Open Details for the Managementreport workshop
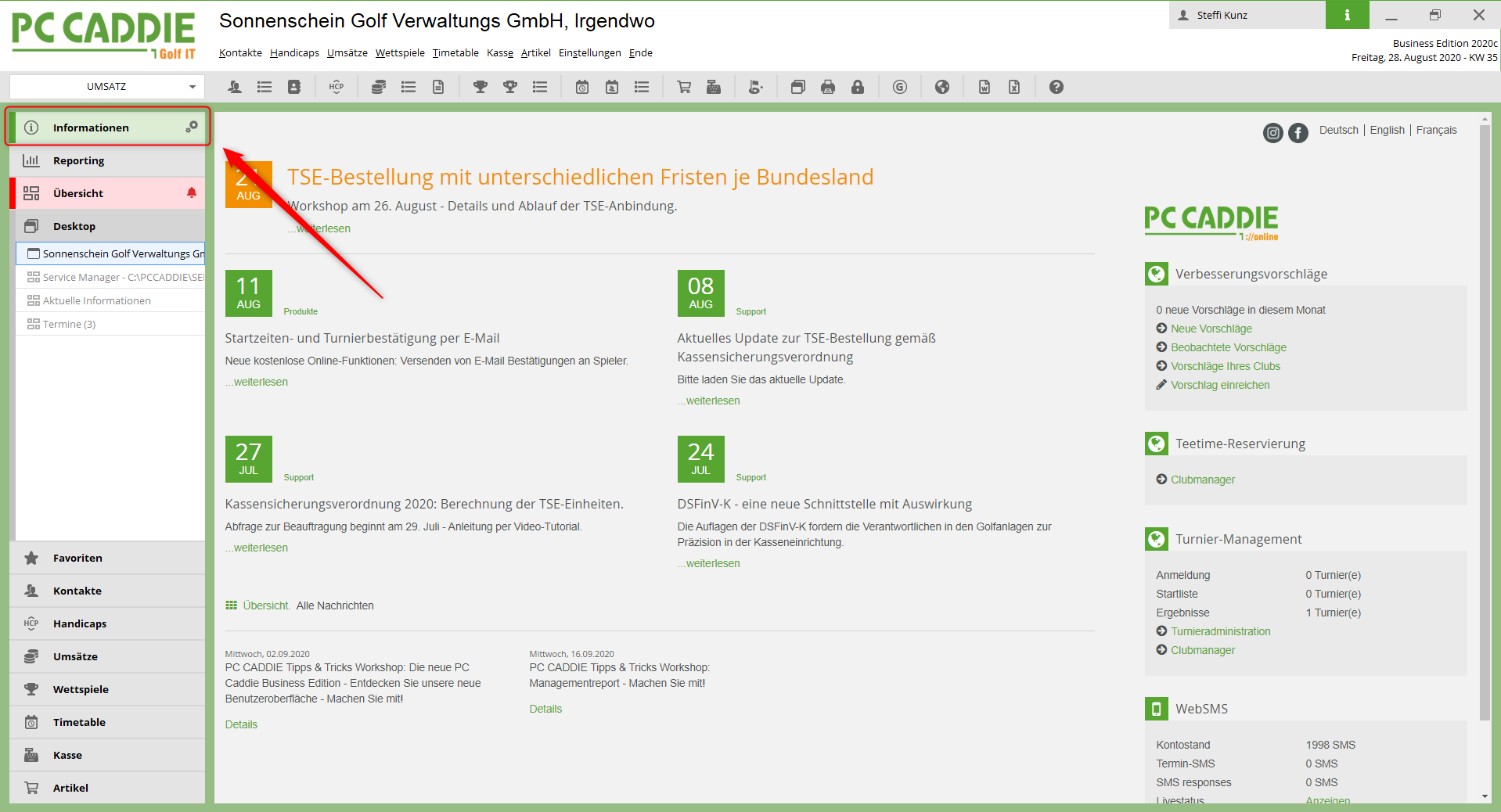Viewport: 1501px width, 812px height. (545, 709)
